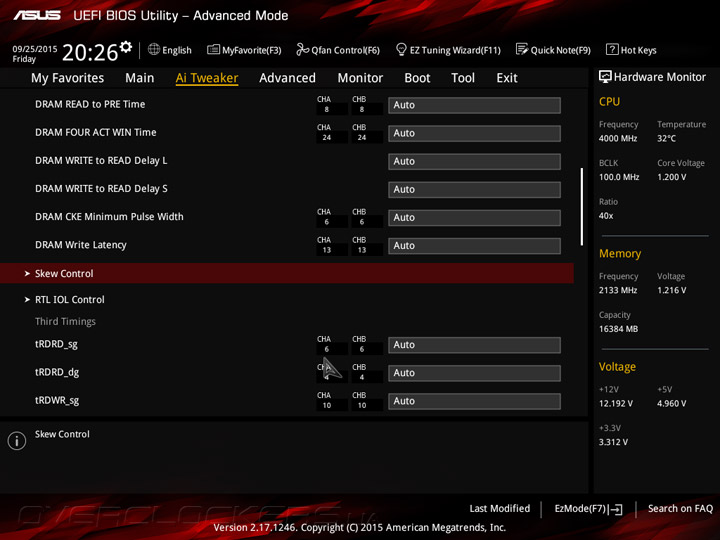Open Quick Note notepad icon
Viewport: 720px width, 540px height.
tap(522, 49)
